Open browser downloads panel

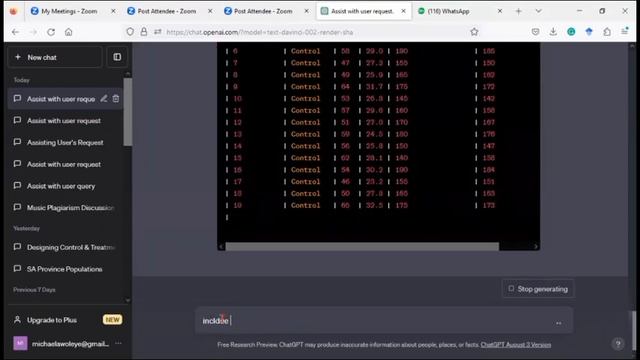(x=553, y=32)
